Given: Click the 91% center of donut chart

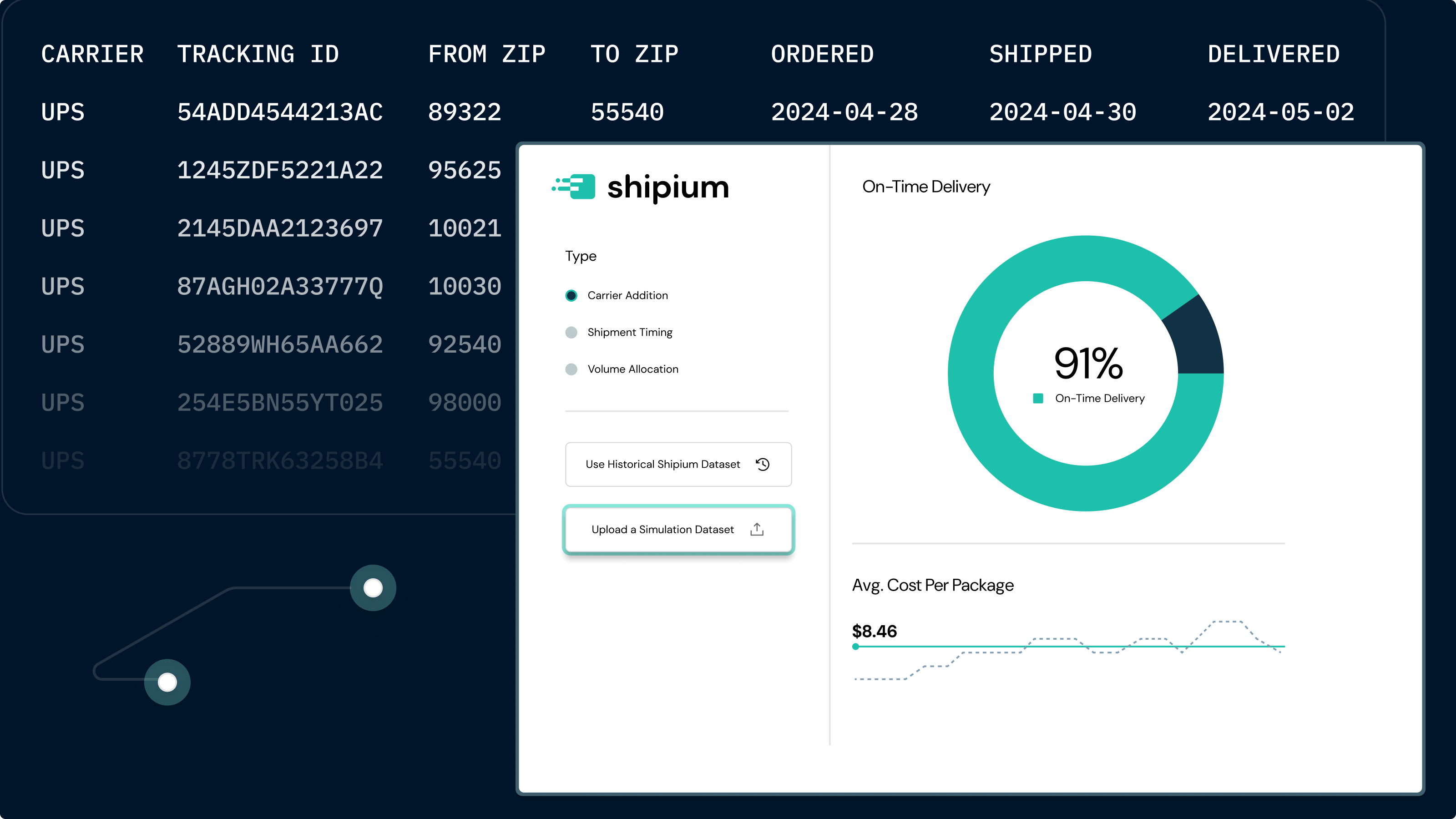Looking at the screenshot, I should 1088,364.
